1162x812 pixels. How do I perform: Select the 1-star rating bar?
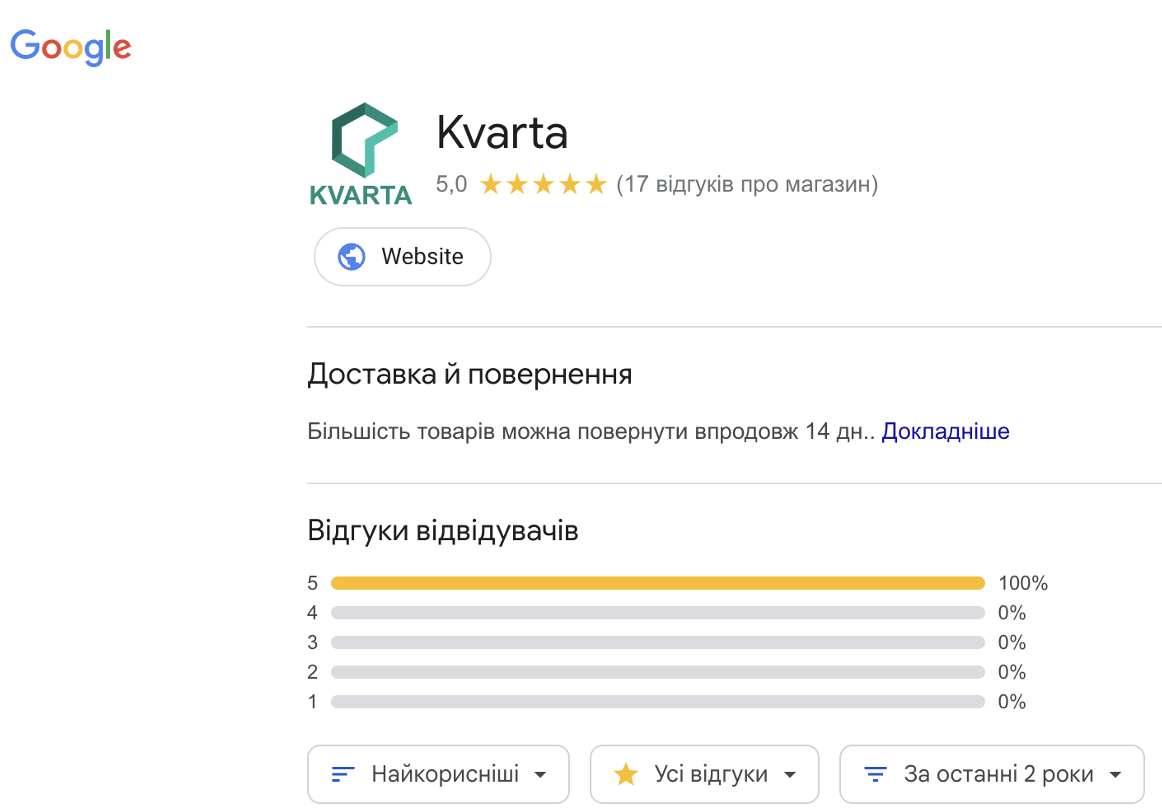[x=658, y=702]
